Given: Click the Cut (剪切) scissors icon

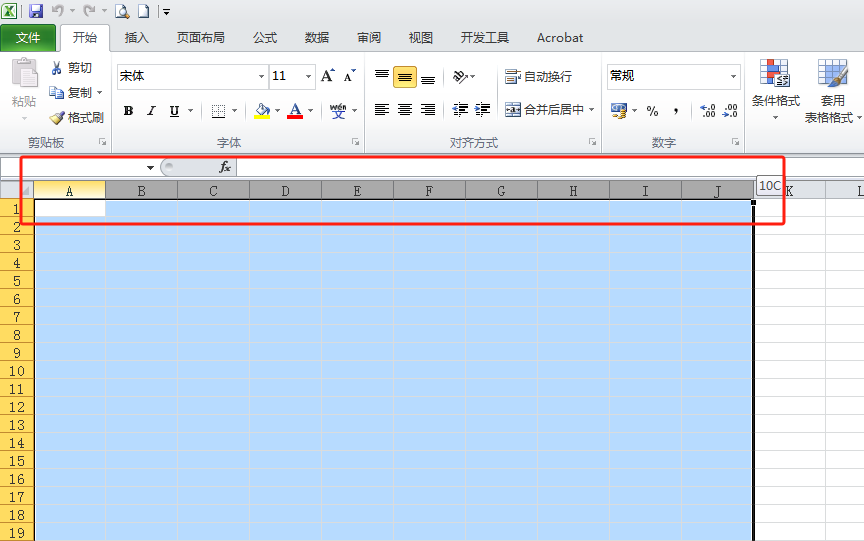Looking at the screenshot, I should [57, 68].
